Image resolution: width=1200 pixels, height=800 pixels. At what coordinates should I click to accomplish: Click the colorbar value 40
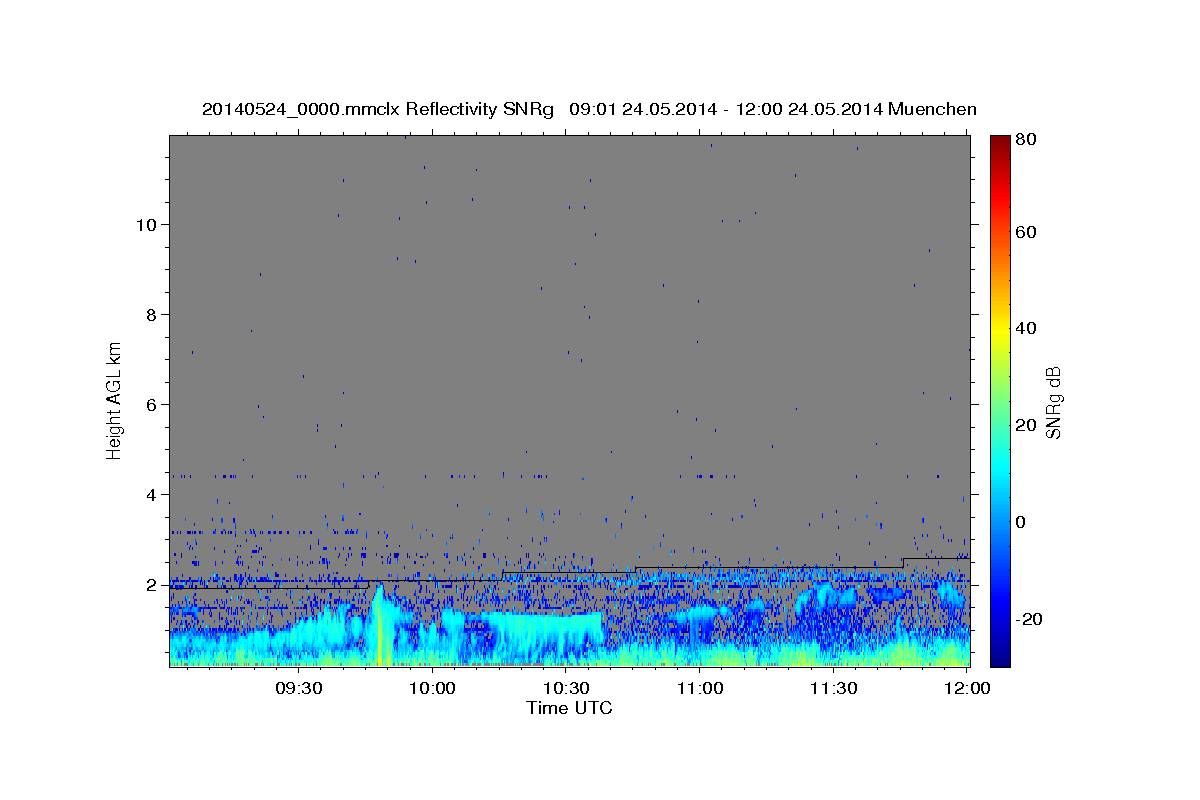pyautogui.click(x=1027, y=328)
